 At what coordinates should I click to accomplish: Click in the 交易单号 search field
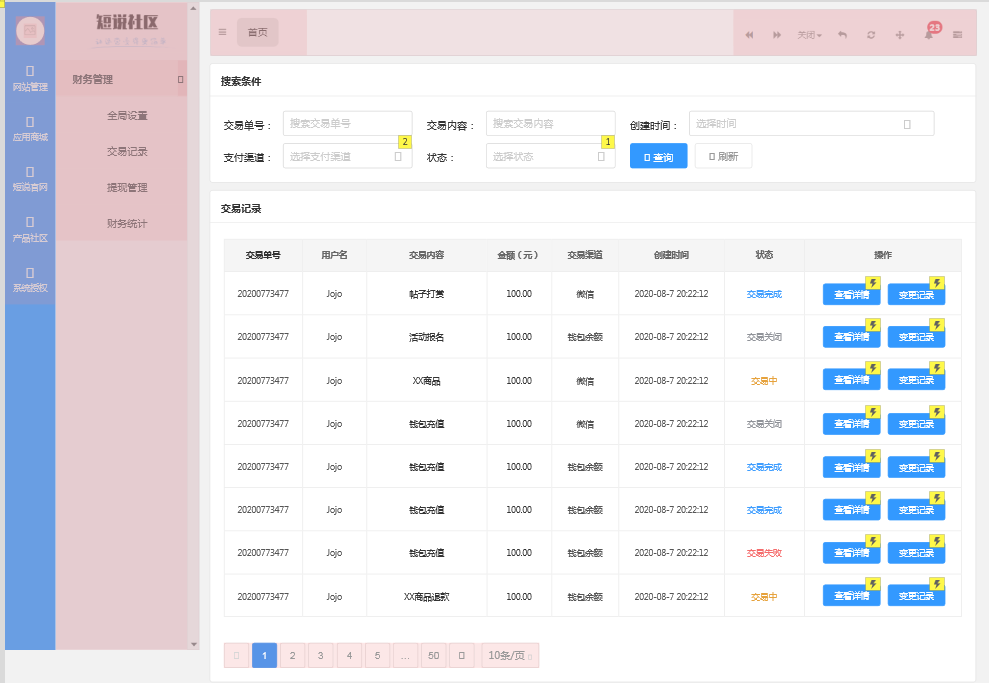348,124
